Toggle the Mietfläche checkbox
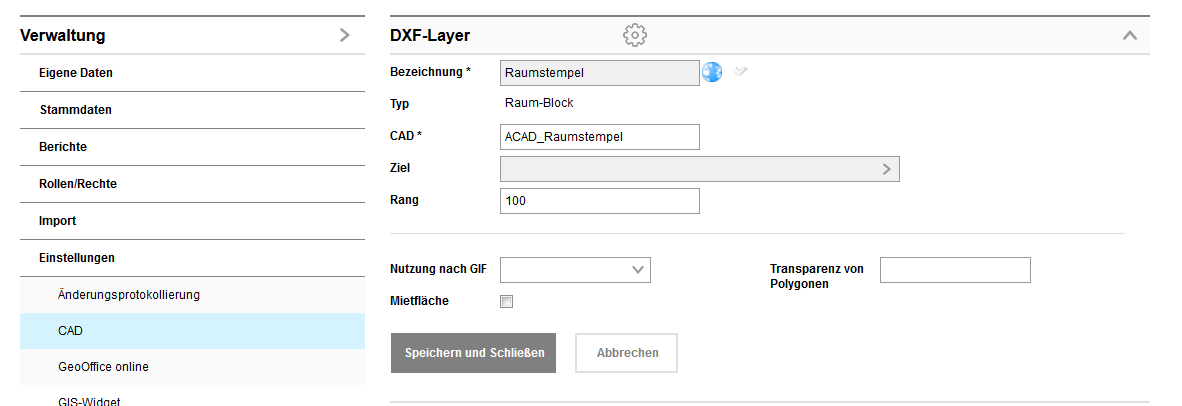Screen dimensions: 1182x406 507,301
